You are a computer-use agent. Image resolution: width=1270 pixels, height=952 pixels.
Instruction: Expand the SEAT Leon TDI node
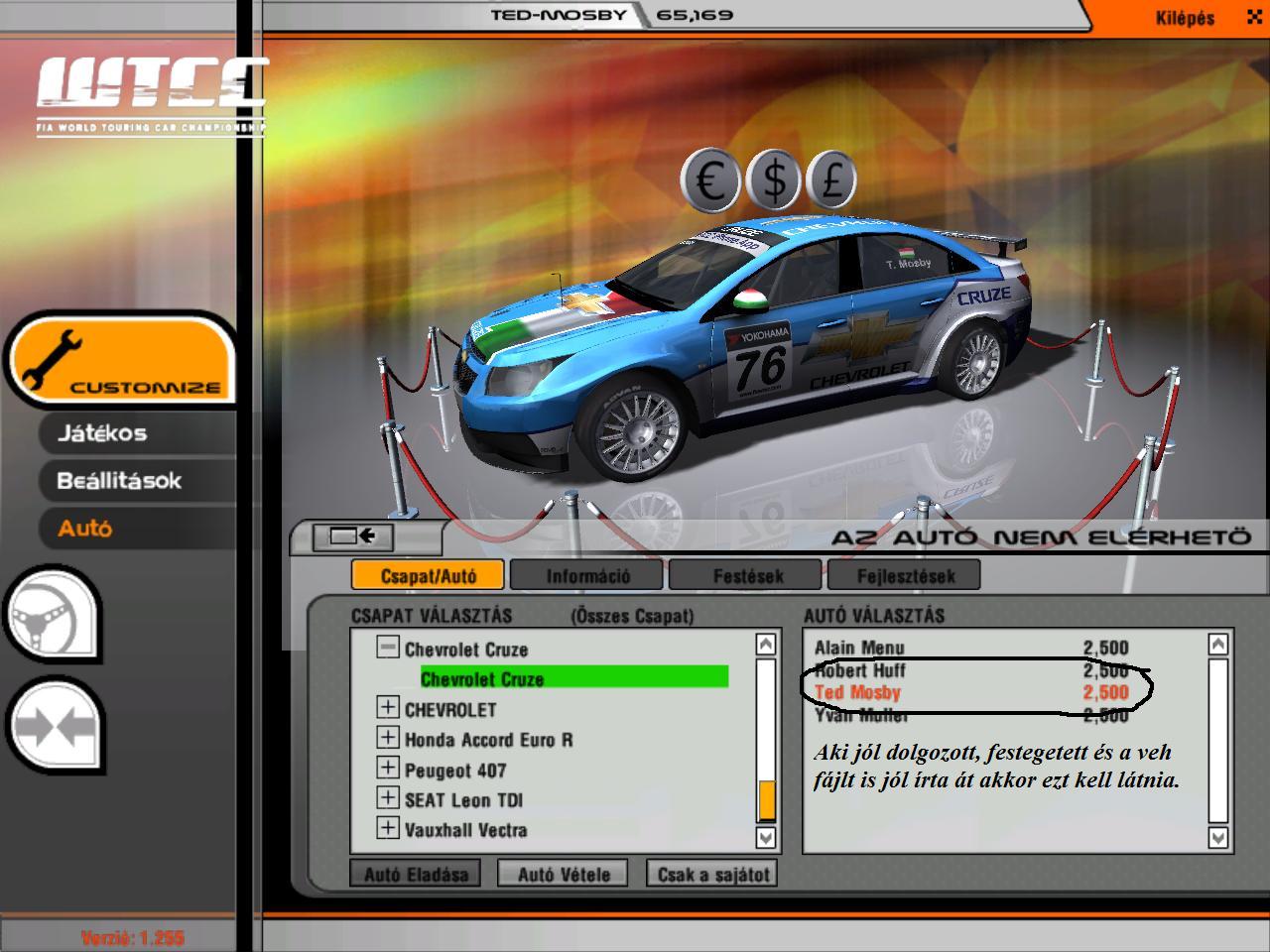point(387,798)
